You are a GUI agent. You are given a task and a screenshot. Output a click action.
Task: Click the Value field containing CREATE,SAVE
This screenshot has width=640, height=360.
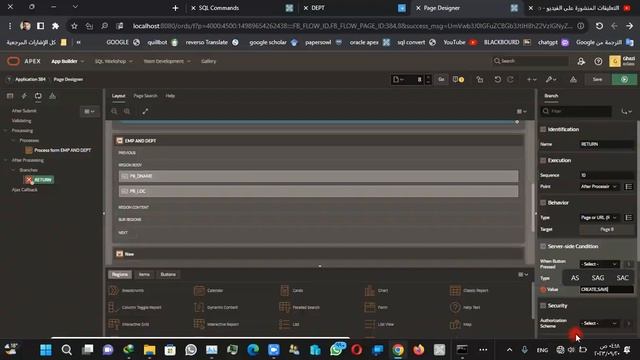click(x=607, y=289)
